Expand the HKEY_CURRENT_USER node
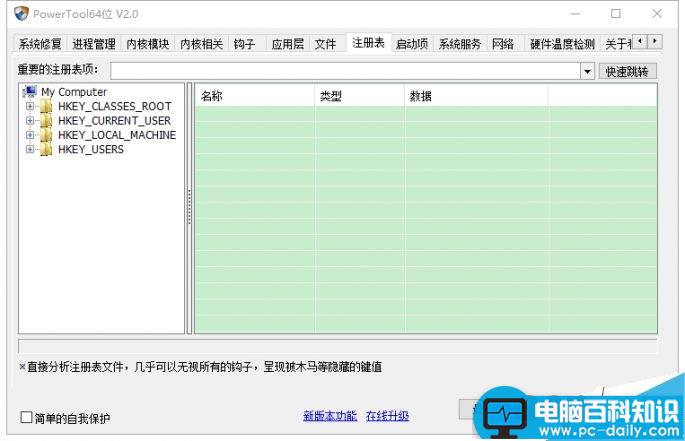Screen dimensions: 685x441 [x=30, y=120]
